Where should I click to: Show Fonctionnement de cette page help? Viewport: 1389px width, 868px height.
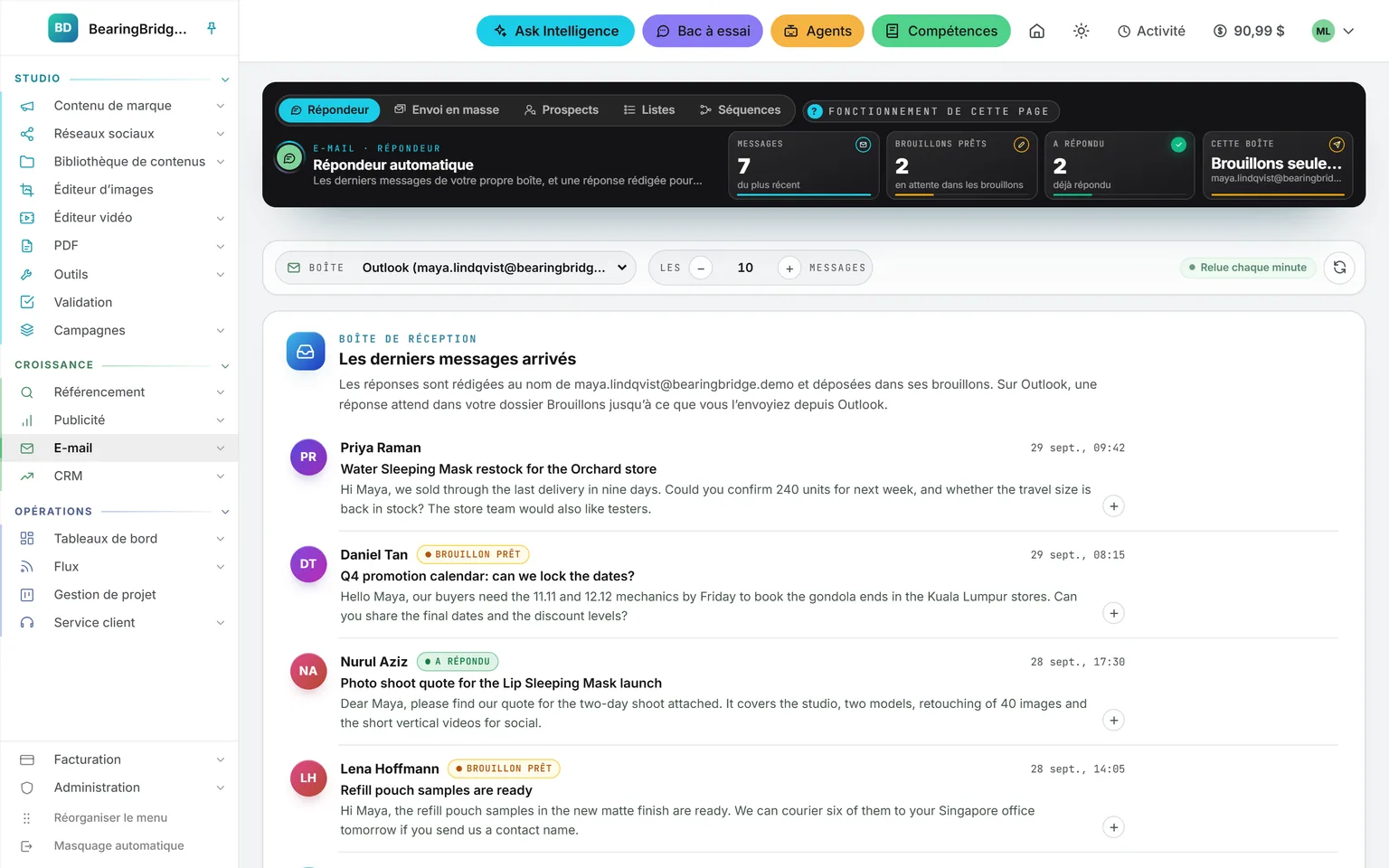click(931, 111)
